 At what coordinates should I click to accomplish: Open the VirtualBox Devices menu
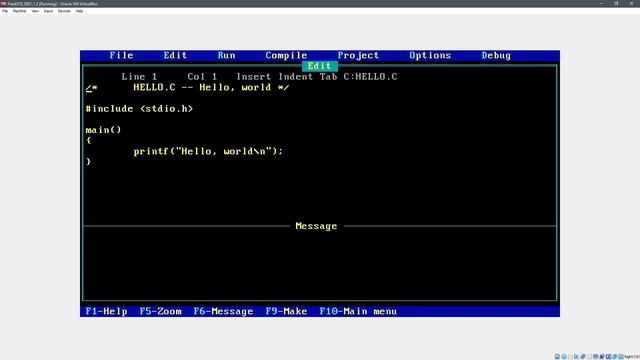coord(64,11)
